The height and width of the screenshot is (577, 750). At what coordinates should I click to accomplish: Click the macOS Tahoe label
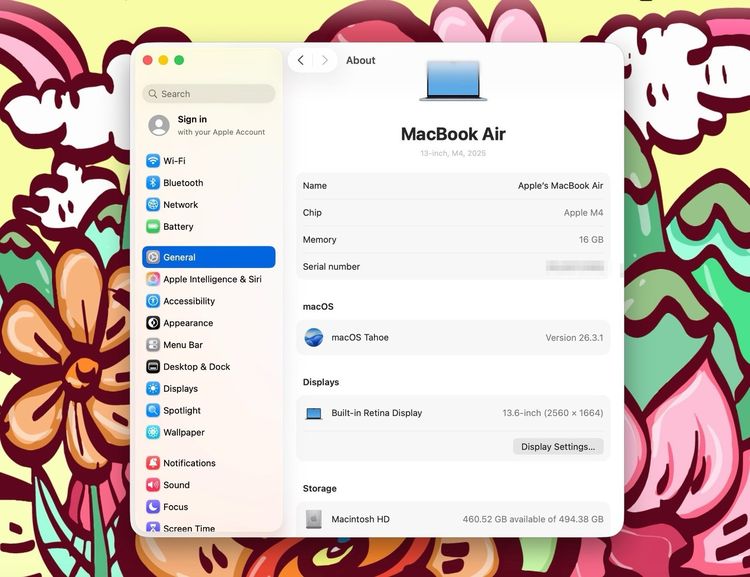click(360, 338)
